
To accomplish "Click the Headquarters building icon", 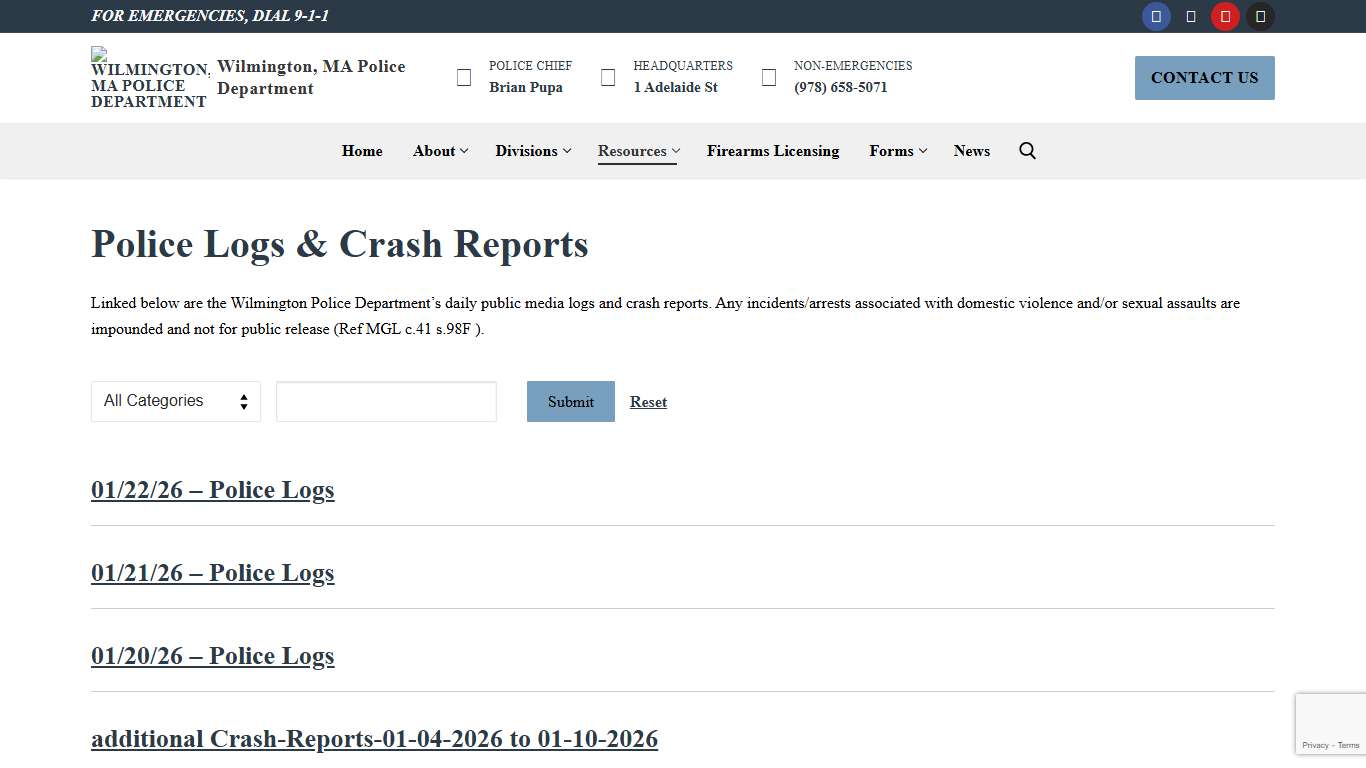I will click(607, 76).
